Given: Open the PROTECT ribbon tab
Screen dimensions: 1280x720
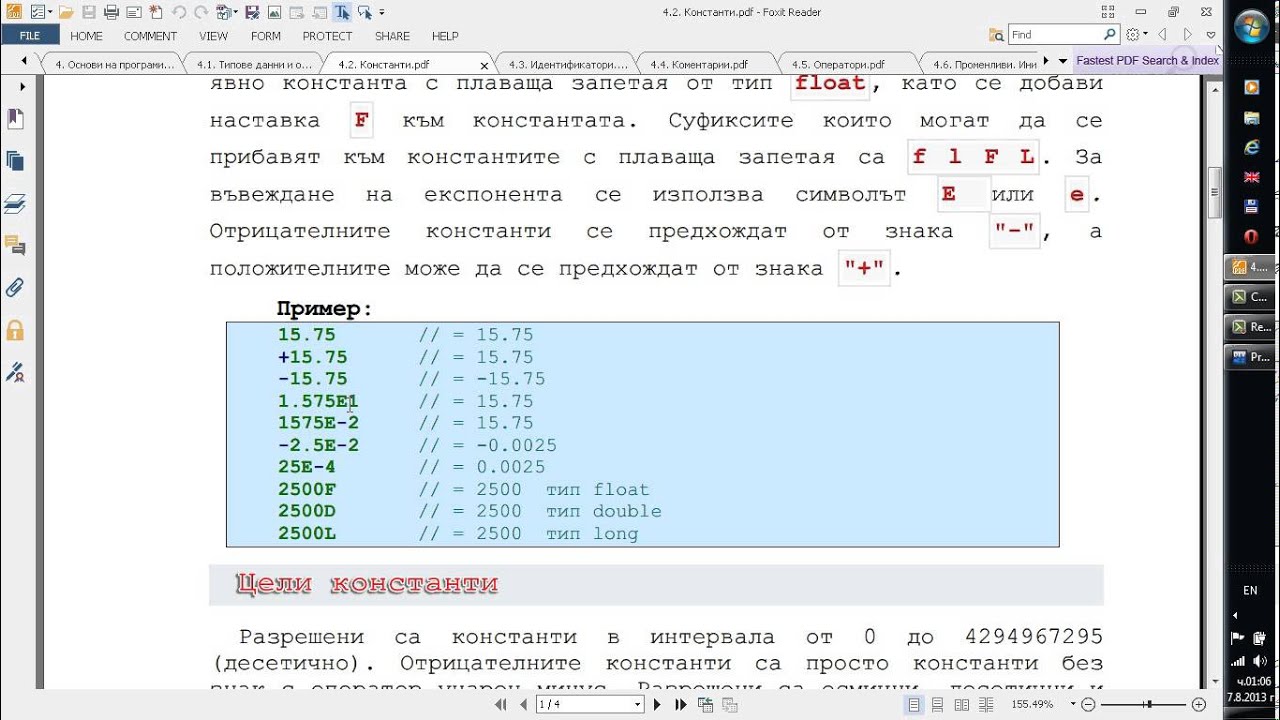Looking at the screenshot, I should [327, 36].
